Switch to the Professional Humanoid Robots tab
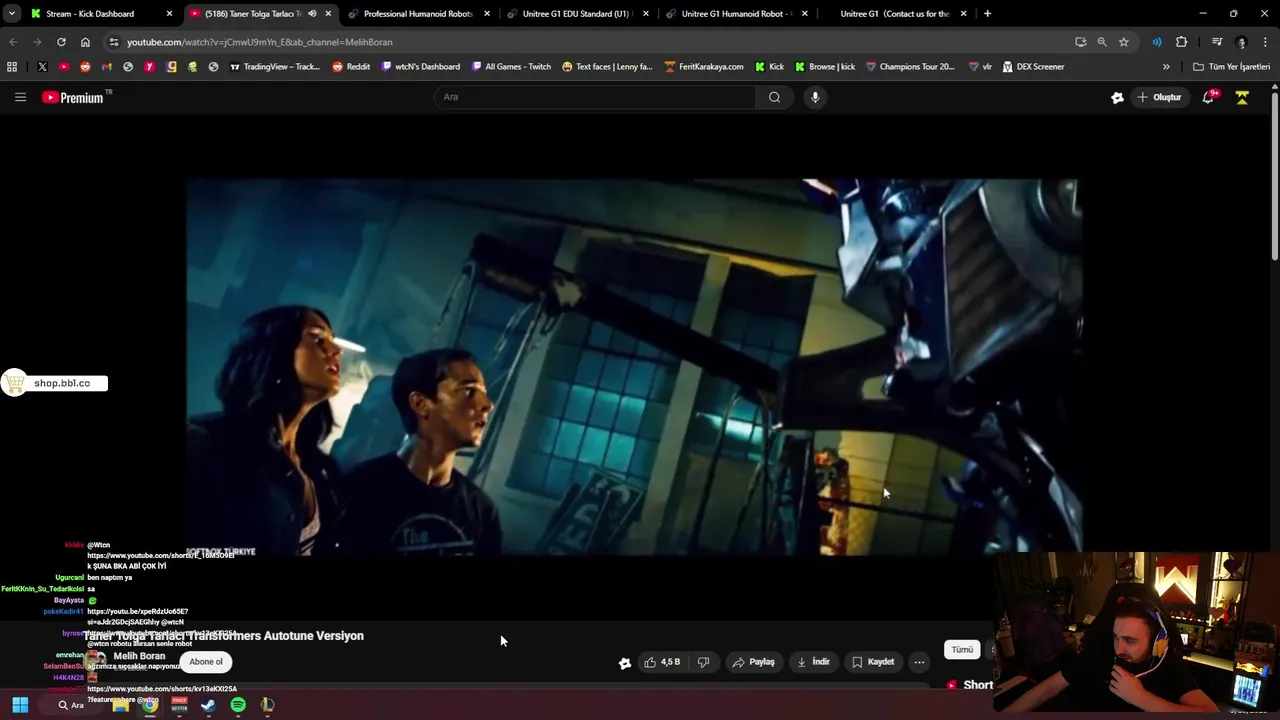The image size is (1280, 720). pos(418,14)
